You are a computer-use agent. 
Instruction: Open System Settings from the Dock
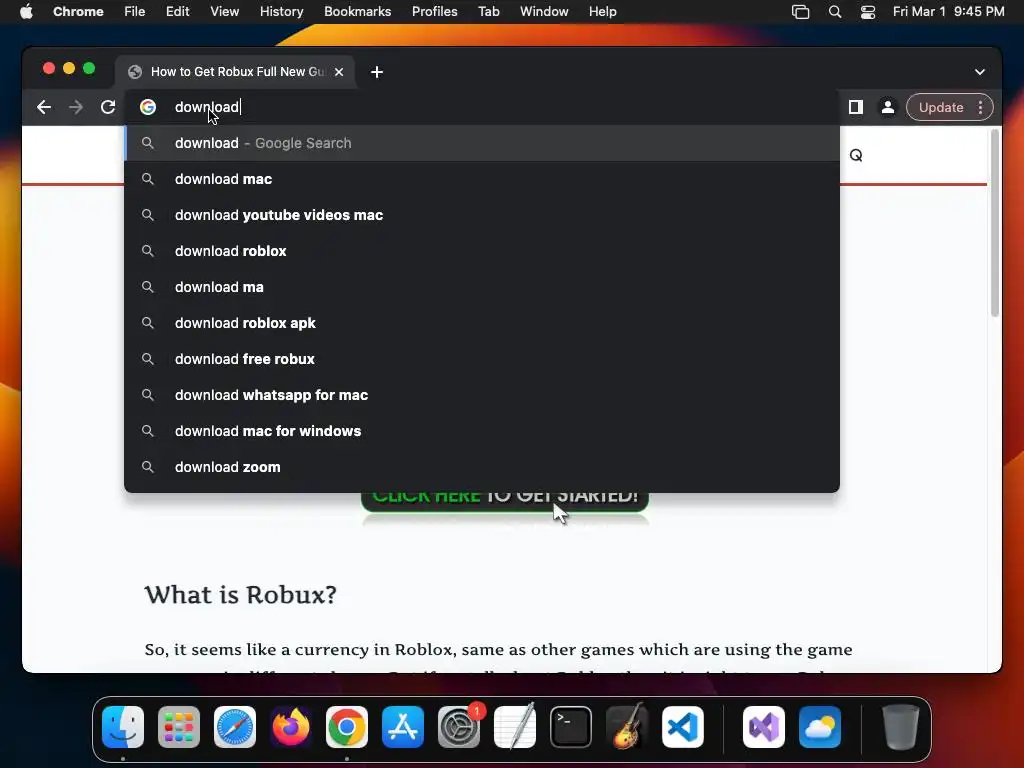pos(459,727)
